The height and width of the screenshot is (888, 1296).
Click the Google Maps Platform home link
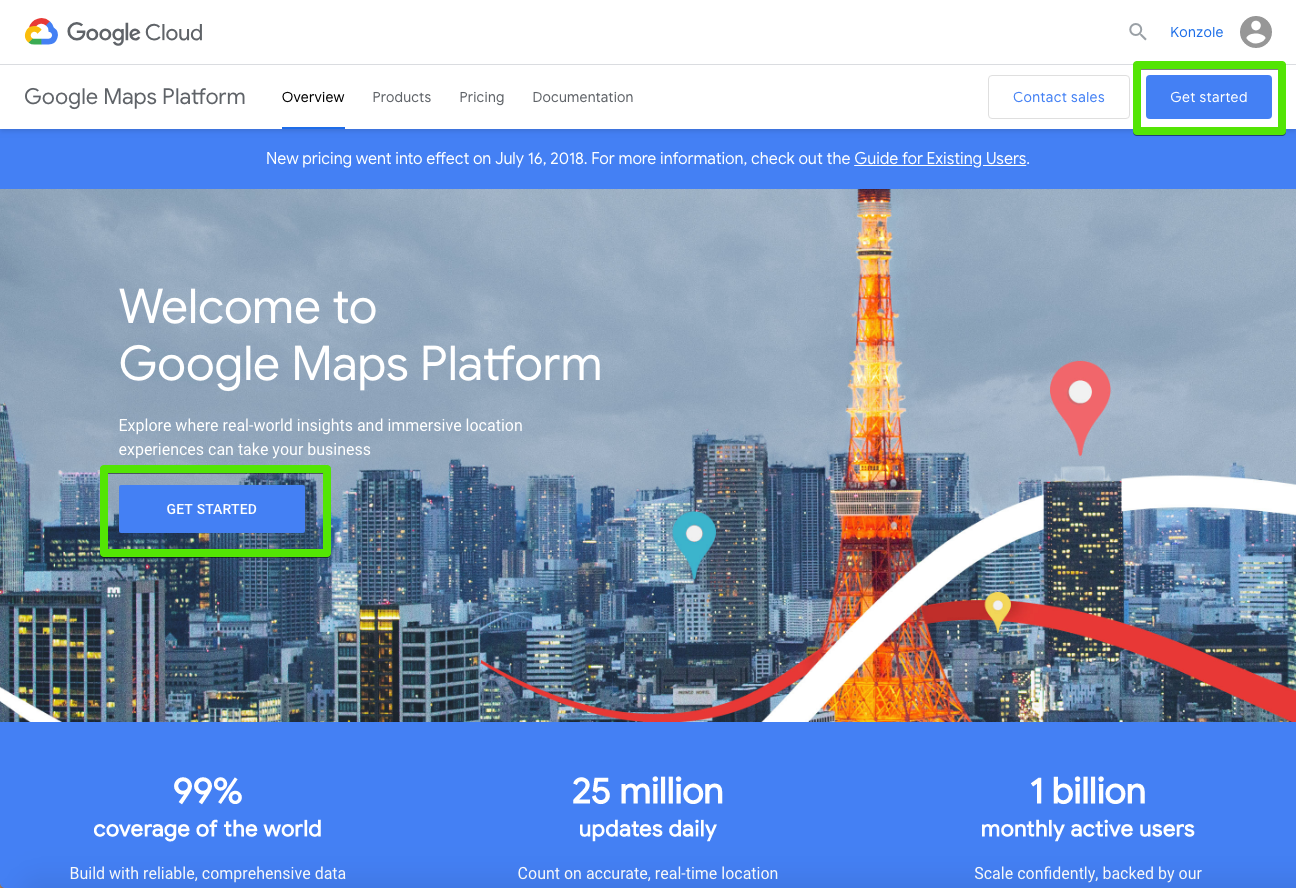pyautogui.click(x=135, y=96)
